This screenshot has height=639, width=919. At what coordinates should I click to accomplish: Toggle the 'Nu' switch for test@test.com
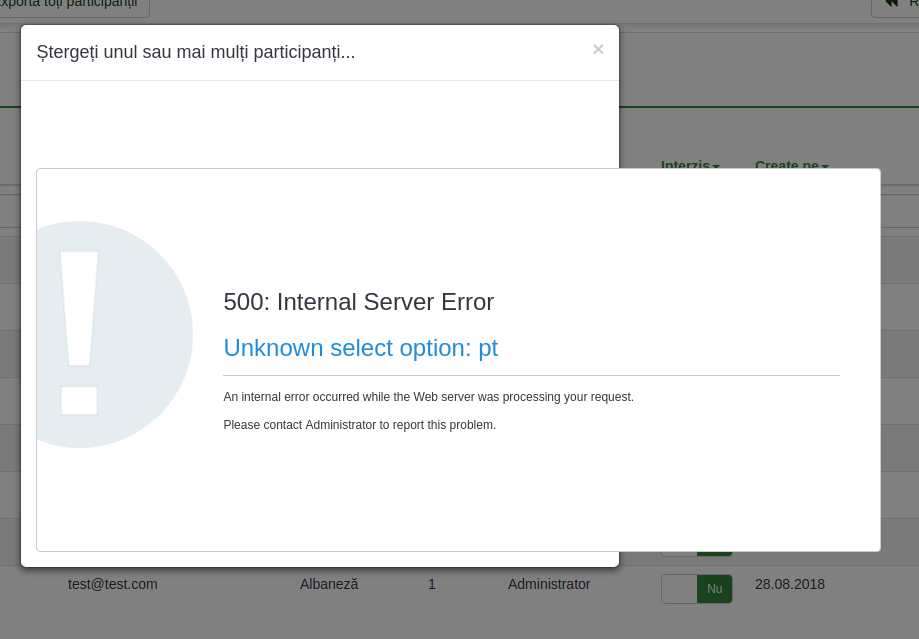tap(696, 589)
